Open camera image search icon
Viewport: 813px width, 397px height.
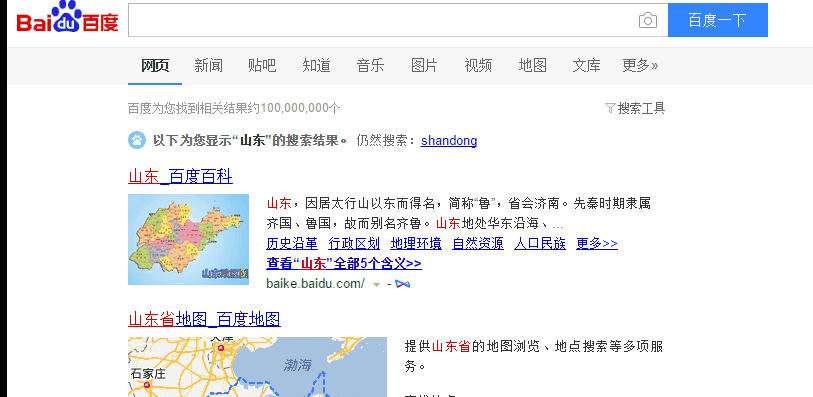pos(648,21)
